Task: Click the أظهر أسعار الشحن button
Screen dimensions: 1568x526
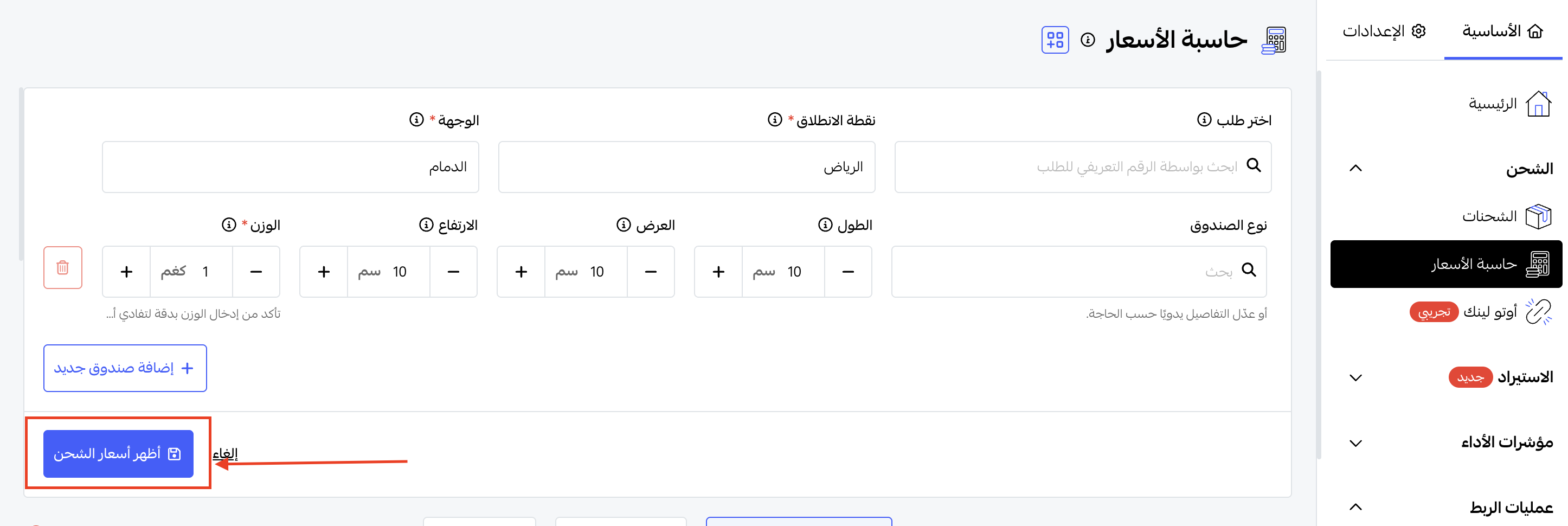Action: click(118, 453)
